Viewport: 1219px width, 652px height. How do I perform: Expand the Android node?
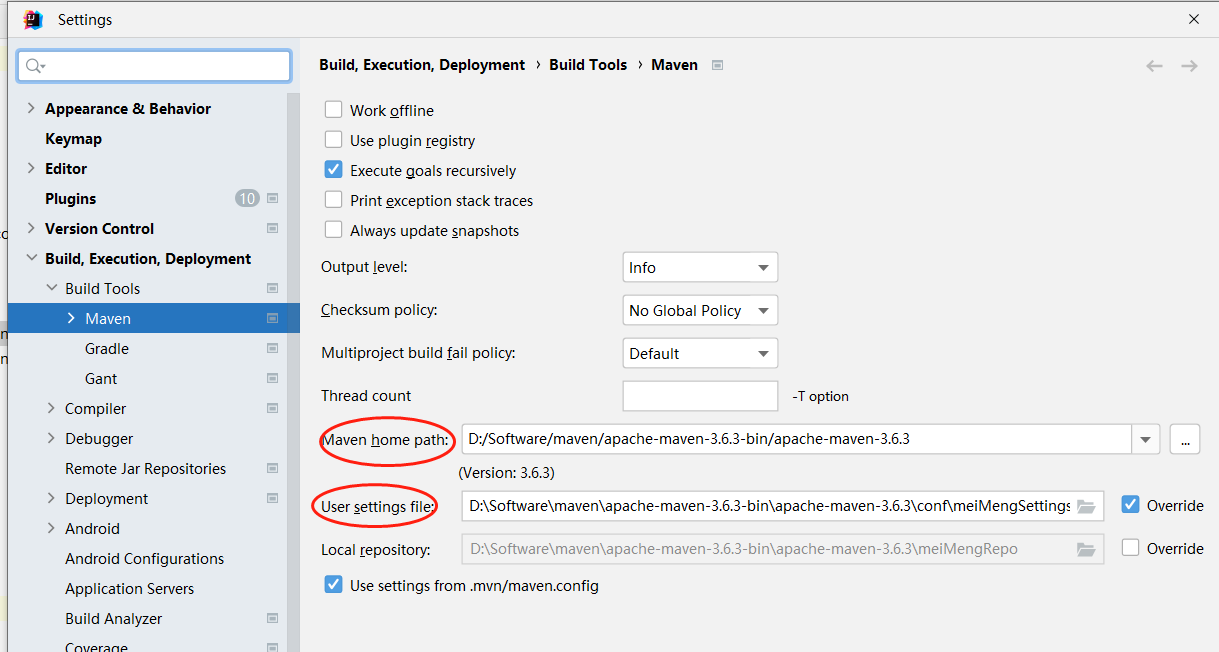coord(51,528)
